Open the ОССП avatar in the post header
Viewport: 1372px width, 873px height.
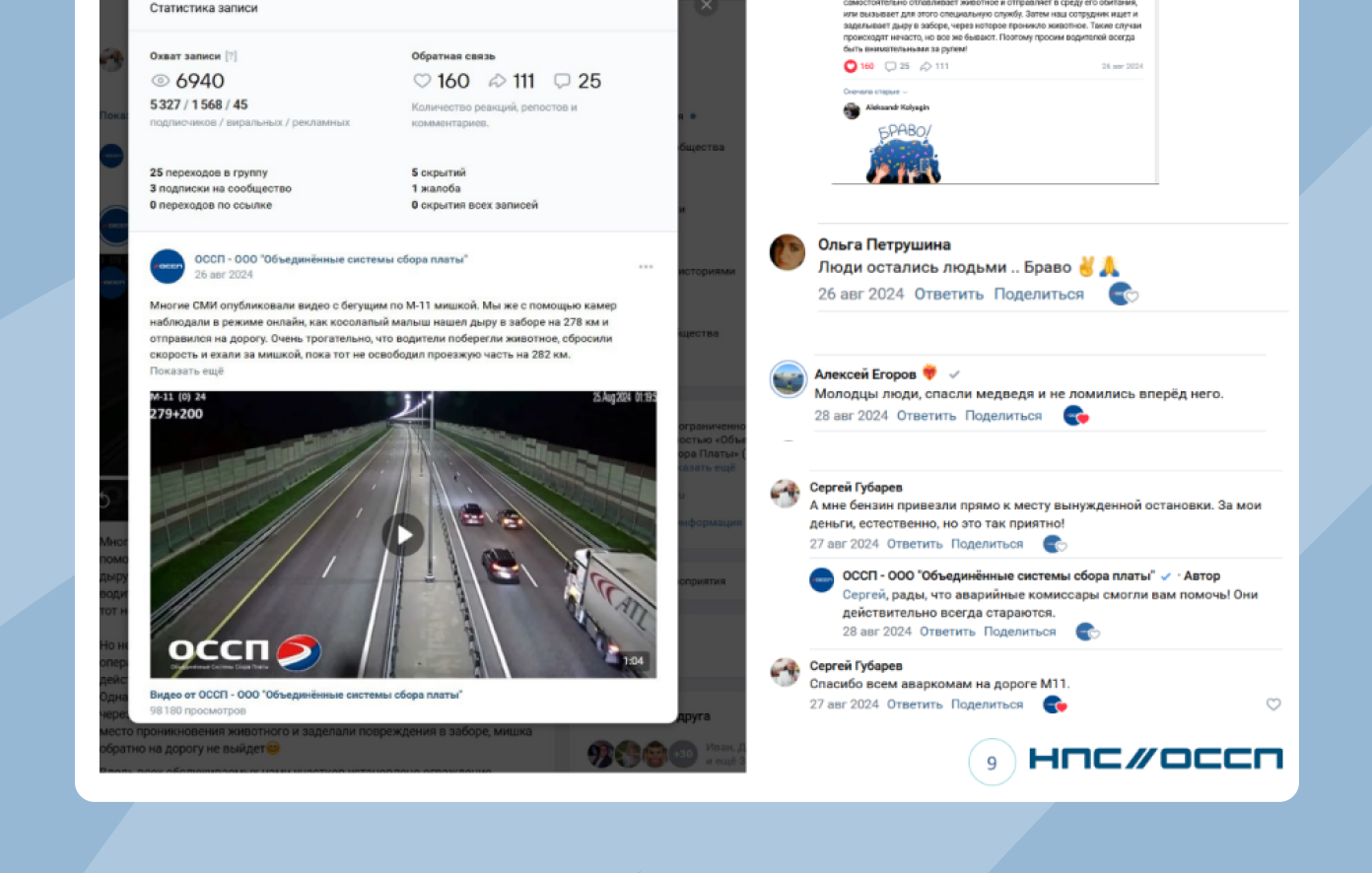(x=168, y=266)
